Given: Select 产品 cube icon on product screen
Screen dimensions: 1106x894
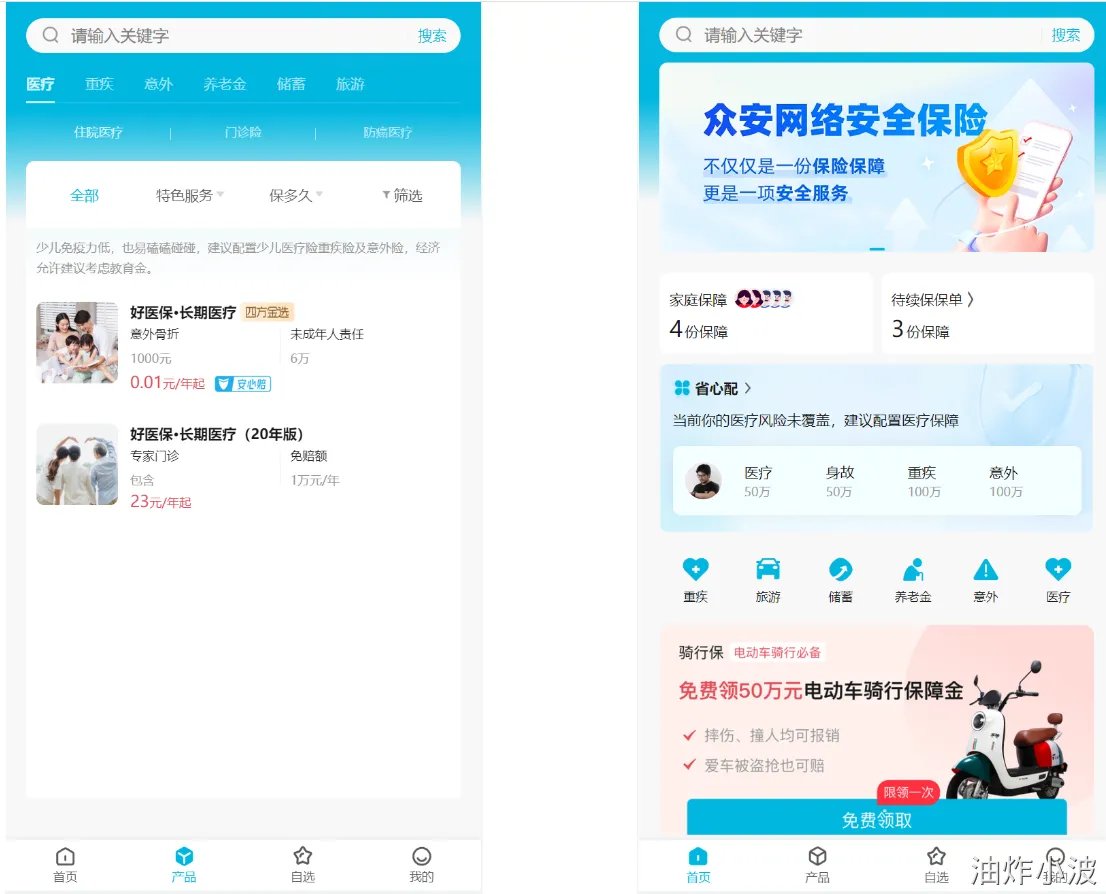Looking at the screenshot, I should pyautogui.click(x=184, y=856).
